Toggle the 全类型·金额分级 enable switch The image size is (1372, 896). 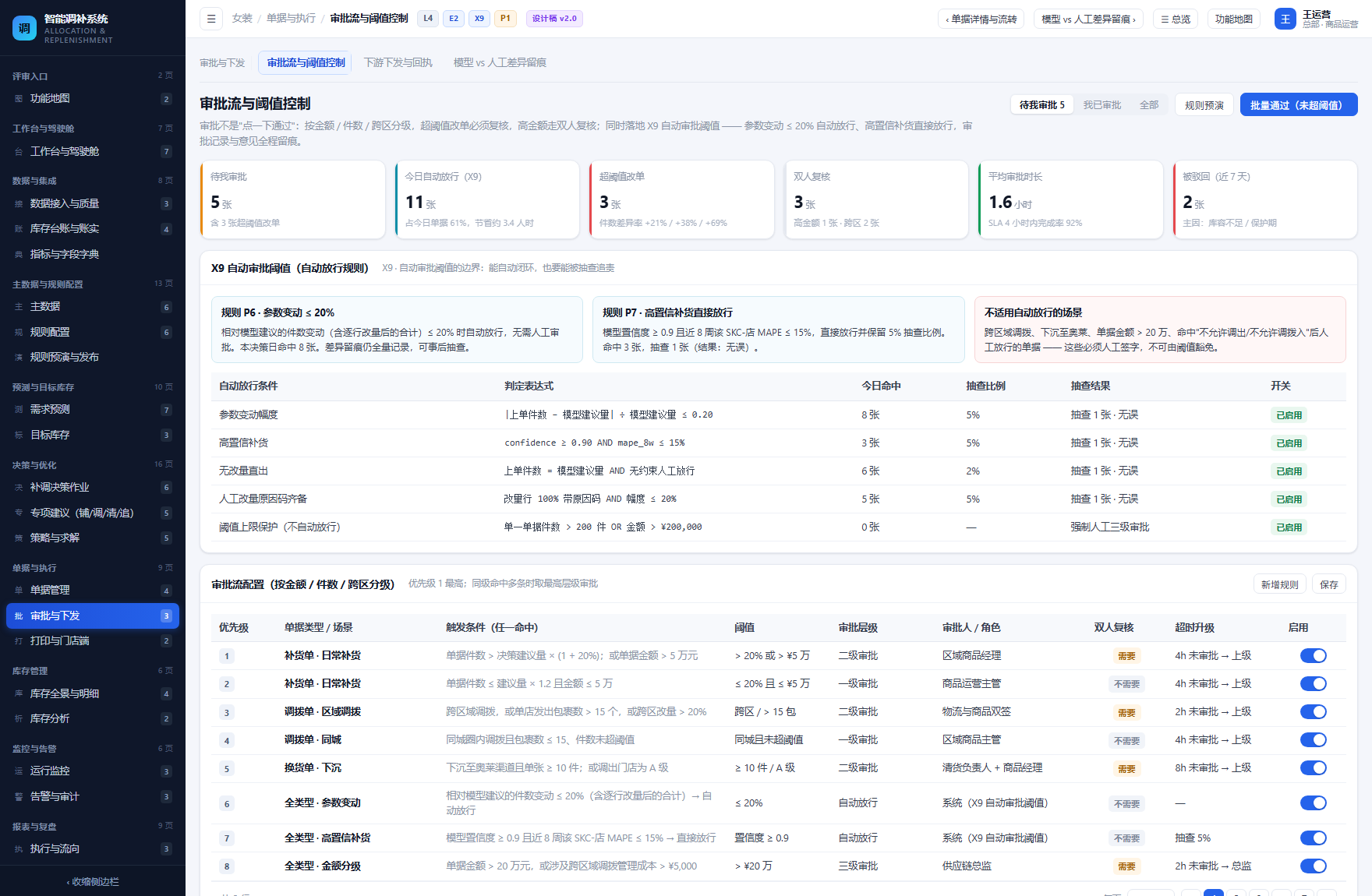click(x=1313, y=866)
